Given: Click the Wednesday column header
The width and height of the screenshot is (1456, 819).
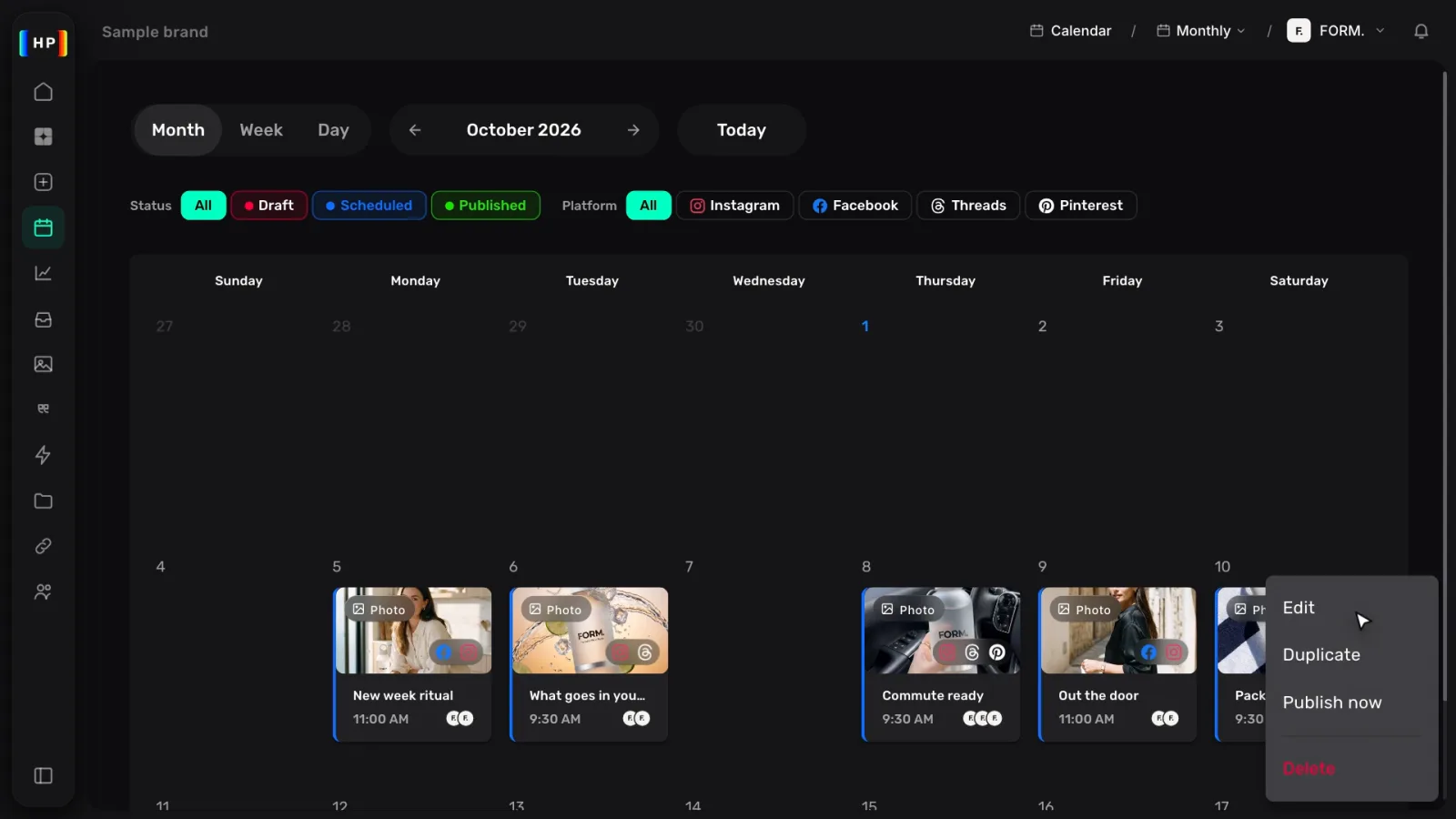Looking at the screenshot, I should click(x=769, y=281).
